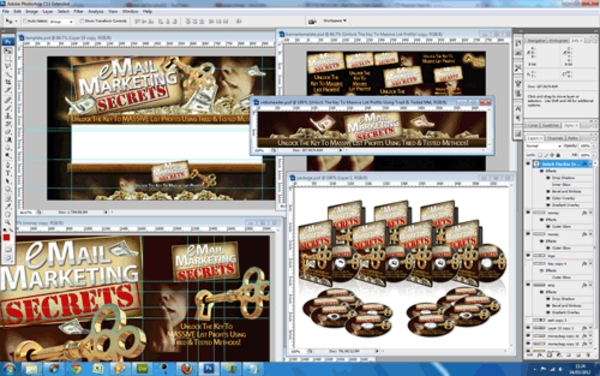Screen dimensions: 600x376
Task: Click the Go to Bridge icon
Action: pos(312,21)
